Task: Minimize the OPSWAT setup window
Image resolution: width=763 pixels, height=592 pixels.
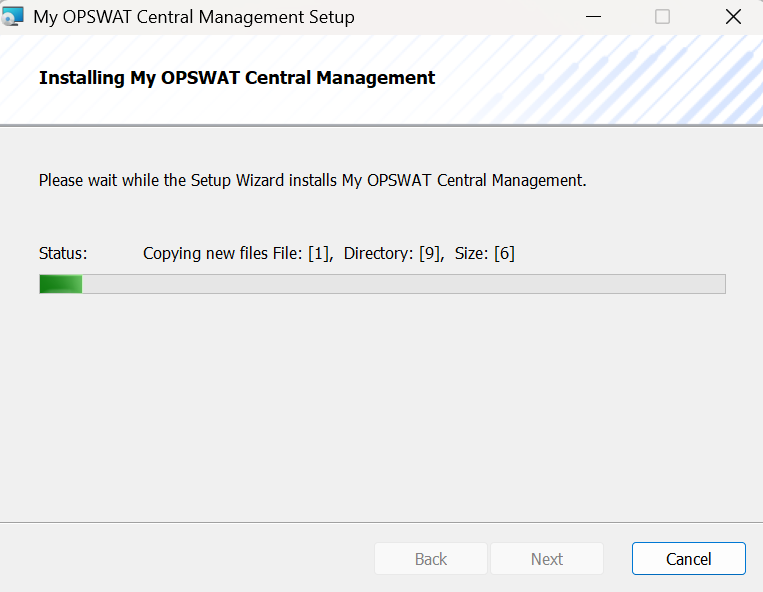Action: [593, 17]
